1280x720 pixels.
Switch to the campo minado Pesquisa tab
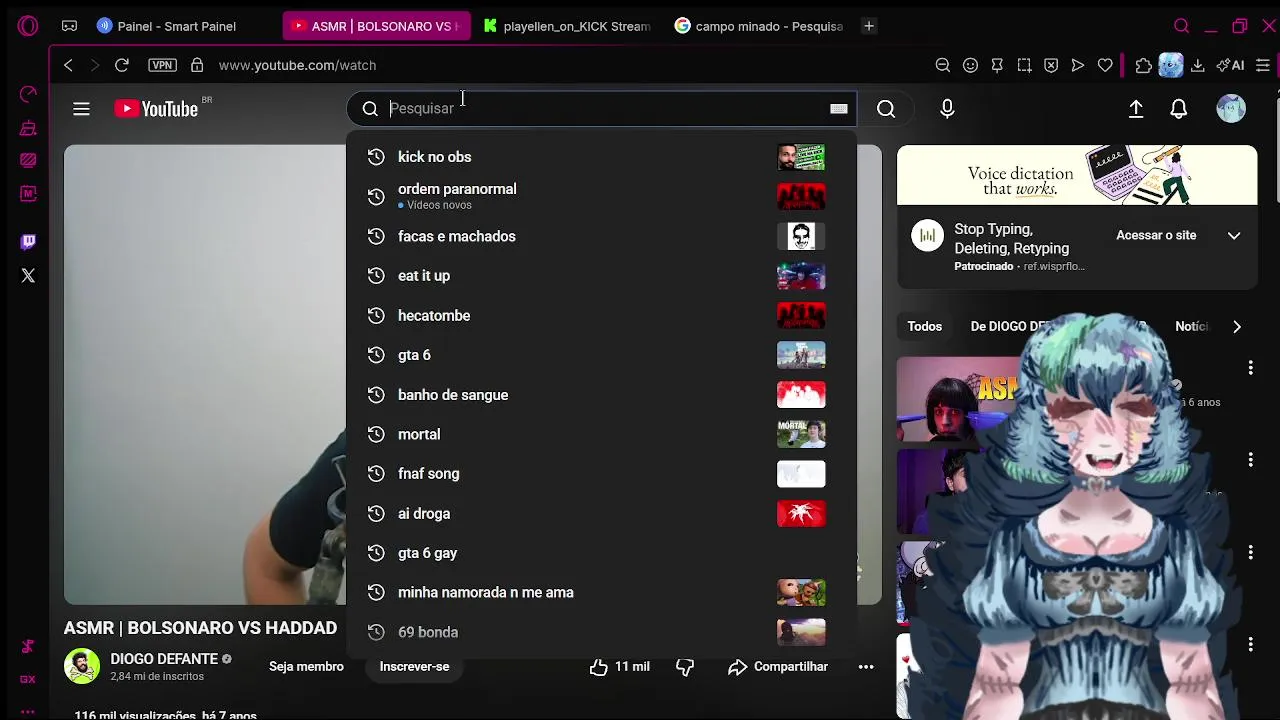click(758, 26)
